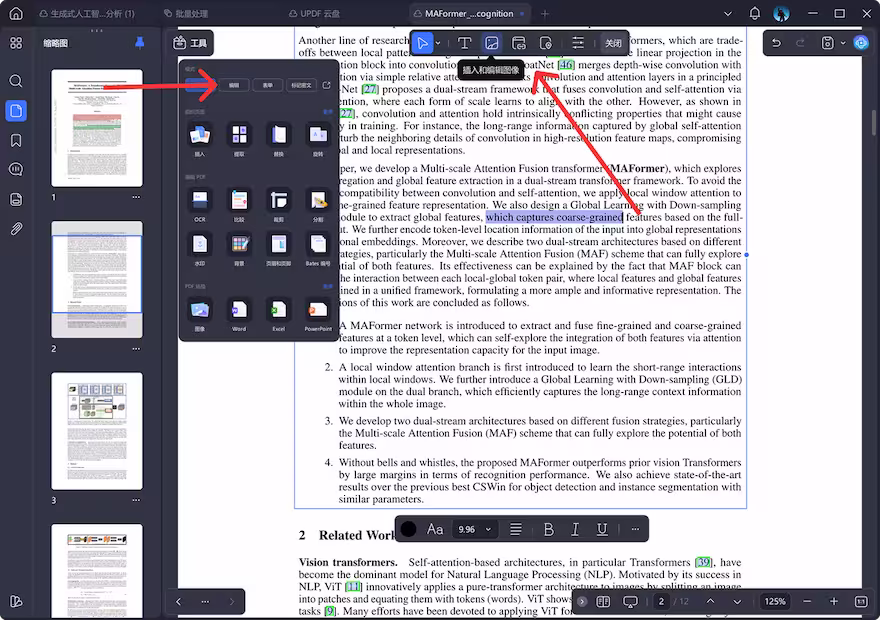Viewport: 880px width, 620px height.
Task: Select the crop (裁剪) tool
Action: pos(277,202)
